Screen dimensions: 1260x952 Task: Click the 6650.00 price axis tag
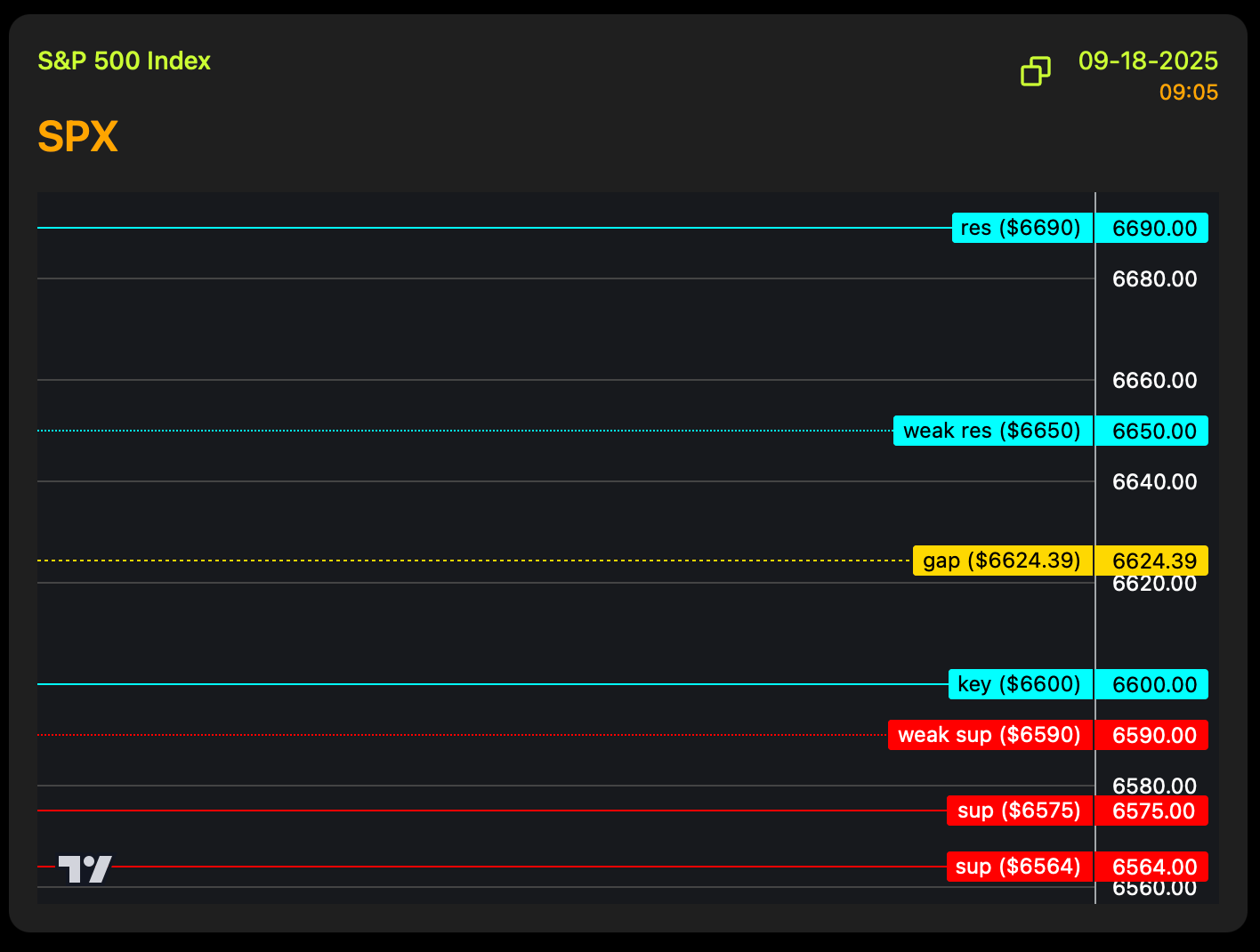pyautogui.click(x=1152, y=431)
